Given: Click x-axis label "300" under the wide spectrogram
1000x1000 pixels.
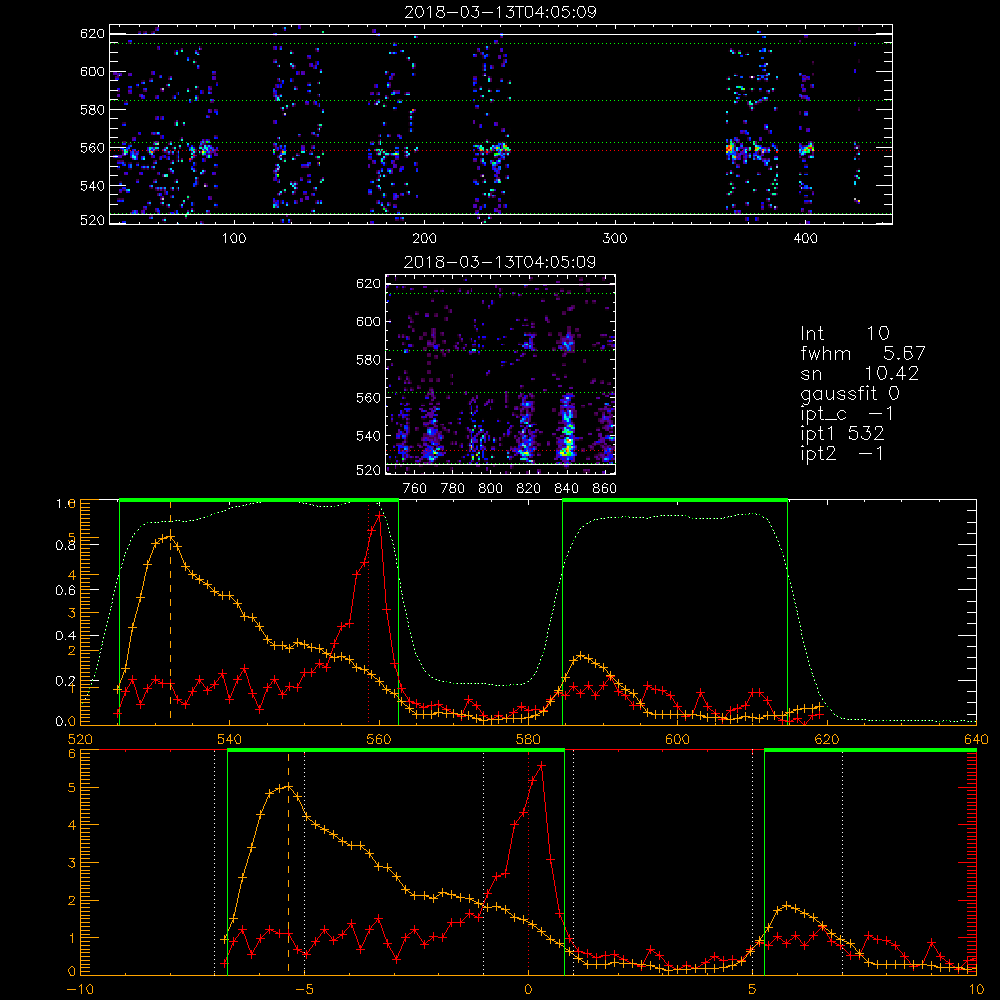Looking at the screenshot, I should coord(615,239).
